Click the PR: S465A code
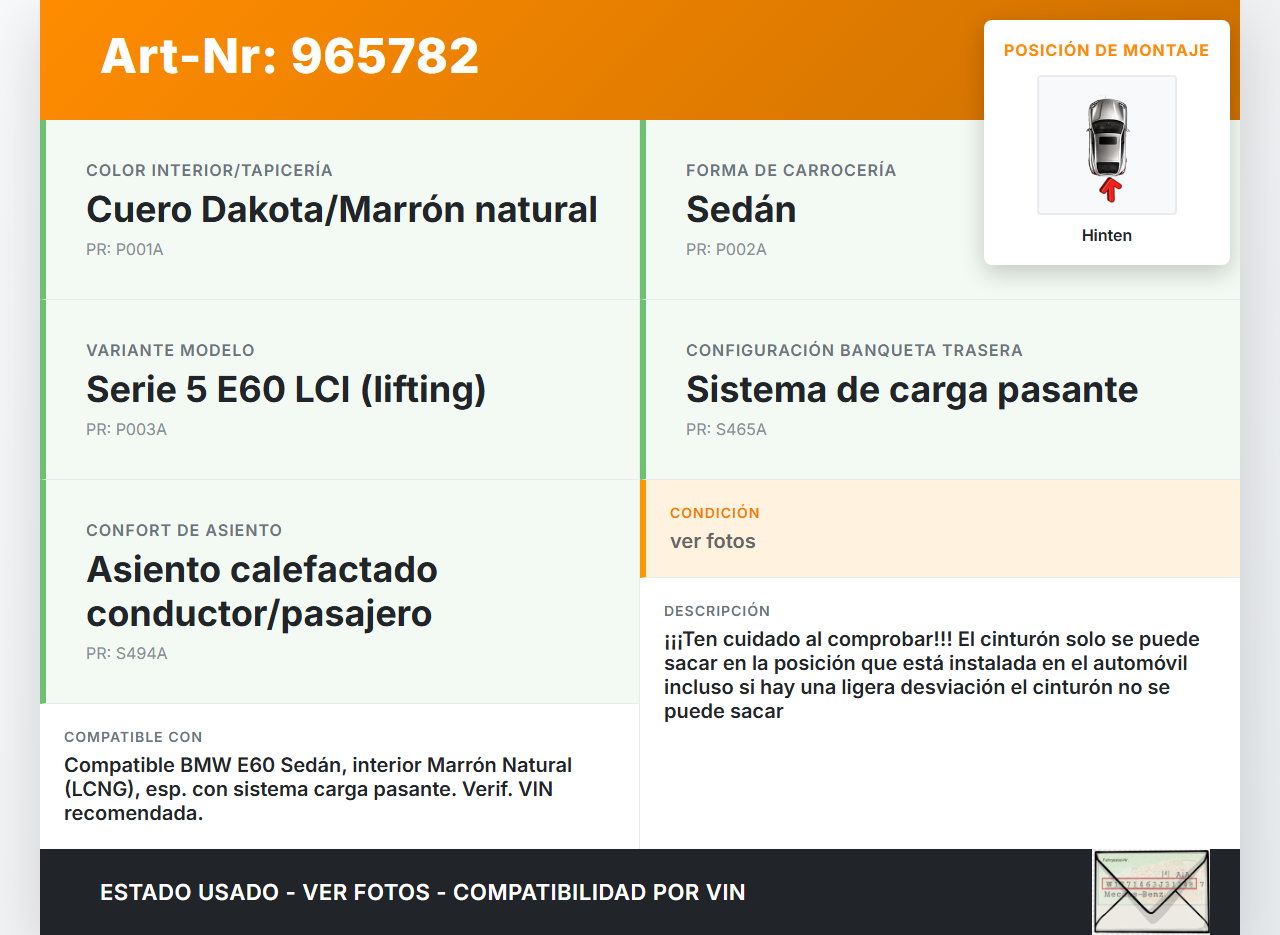This screenshot has height=935, width=1280. coord(726,430)
